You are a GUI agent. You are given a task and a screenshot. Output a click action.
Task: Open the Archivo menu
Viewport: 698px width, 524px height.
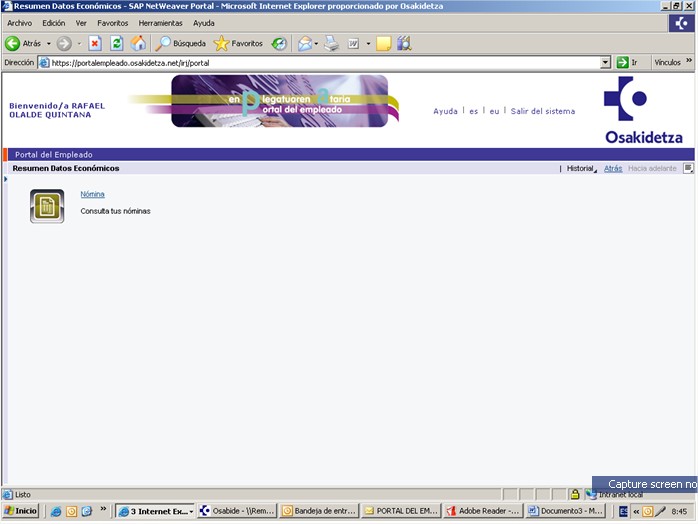coord(20,22)
